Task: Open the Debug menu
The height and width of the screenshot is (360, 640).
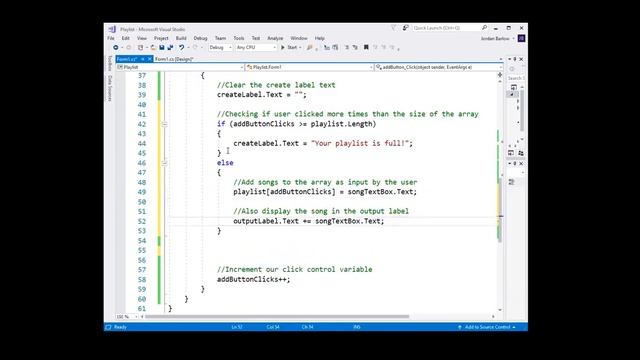Action: (200, 38)
